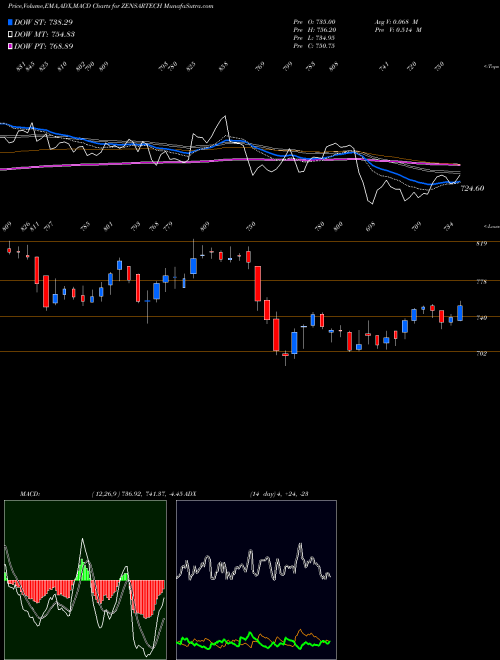
Task: Click the <Lows label on the right edge
Action: click(491, 226)
